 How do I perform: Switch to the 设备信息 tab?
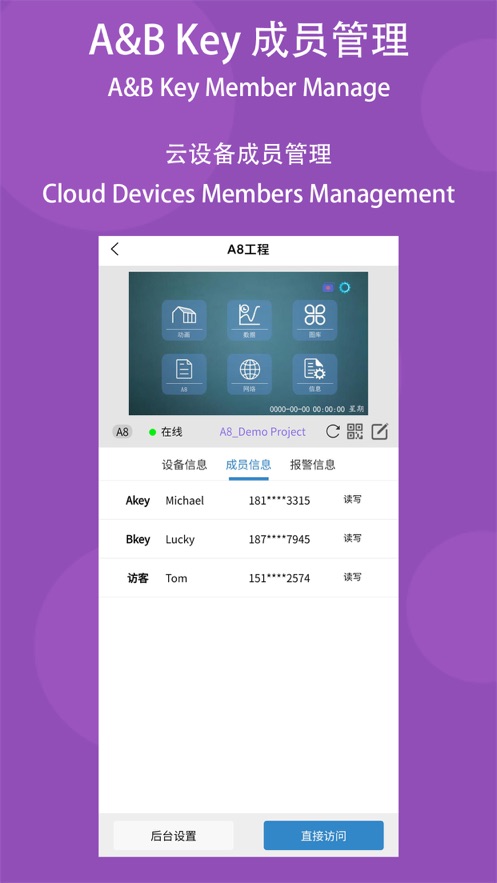pyautogui.click(x=185, y=465)
